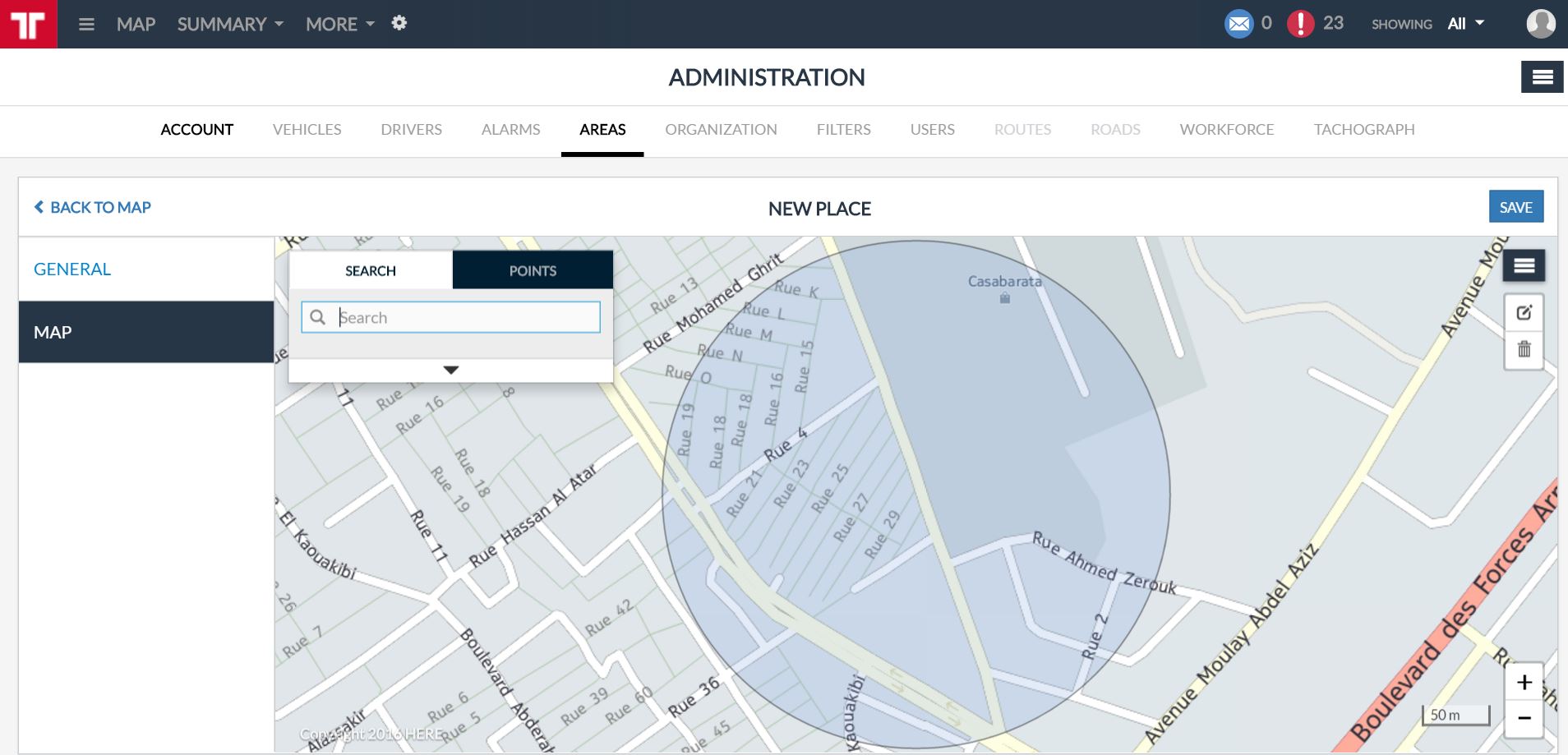Click the Save button
This screenshot has height=755, width=1568.
(x=1515, y=207)
